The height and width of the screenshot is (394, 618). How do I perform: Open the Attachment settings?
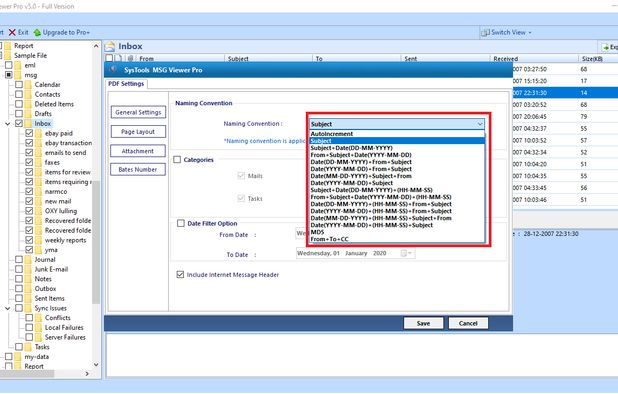(138, 151)
